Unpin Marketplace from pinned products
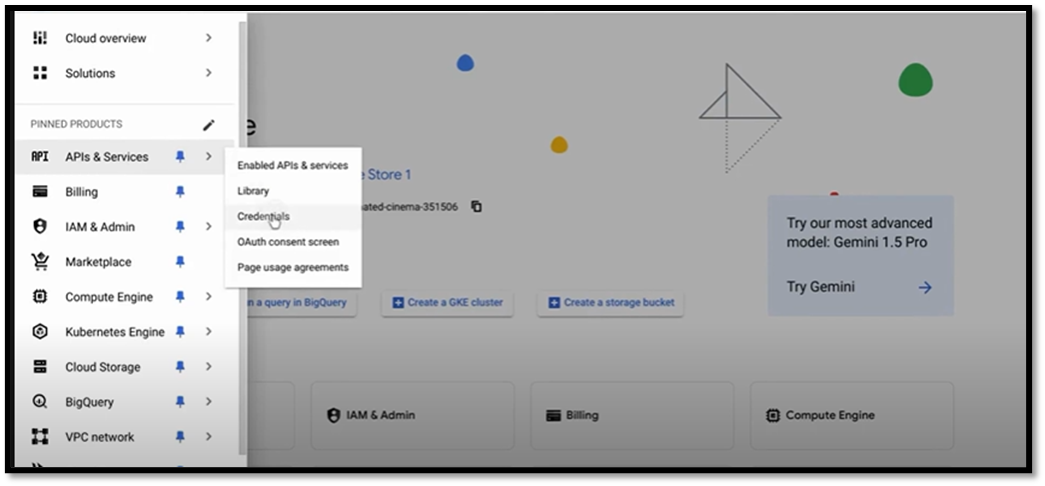The width and height of the screenshot is (1045, 486). point(179,262)
